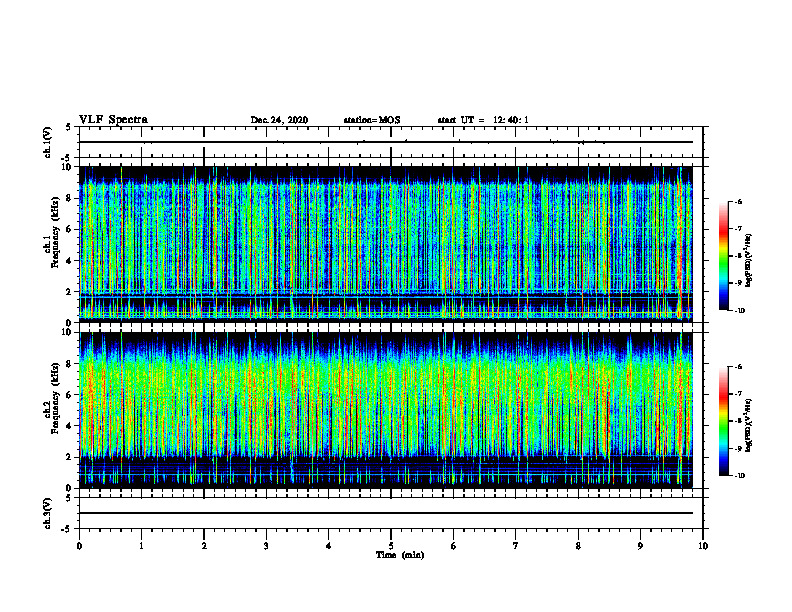Click the ch.2 color bar log(PSD) title
The height and width of the screenshot is (612, 792).
749,426
